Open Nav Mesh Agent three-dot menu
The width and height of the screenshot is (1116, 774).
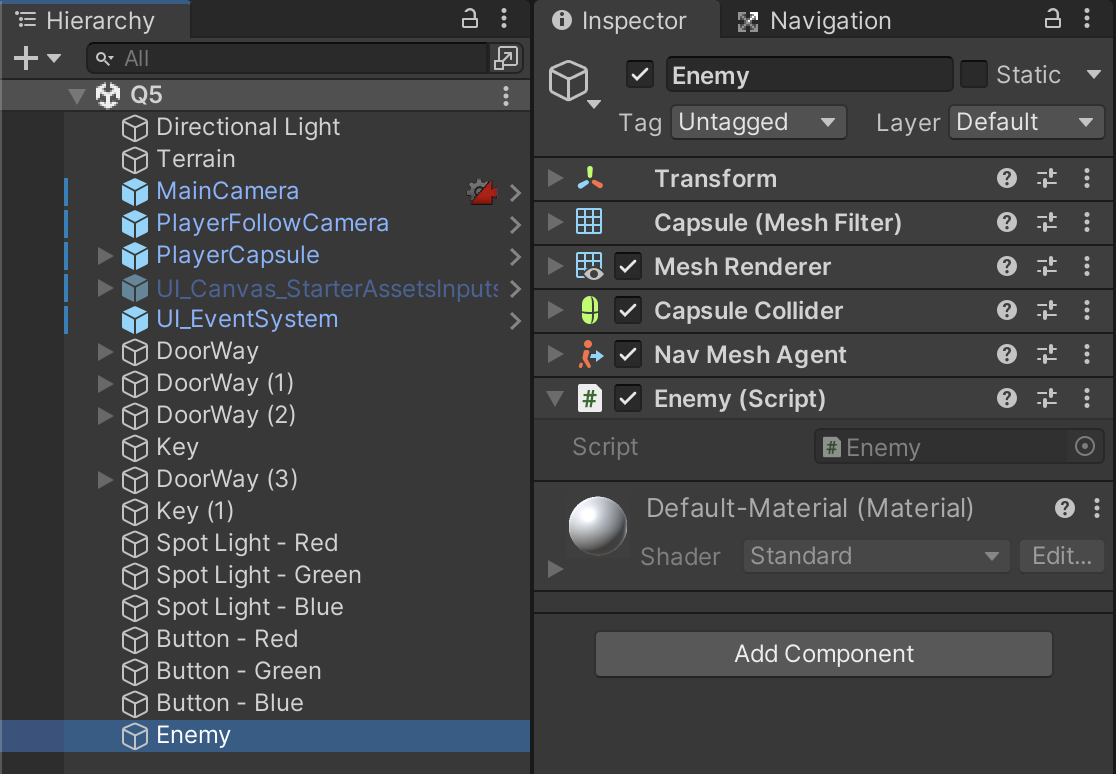click(x=1087, y=355)
